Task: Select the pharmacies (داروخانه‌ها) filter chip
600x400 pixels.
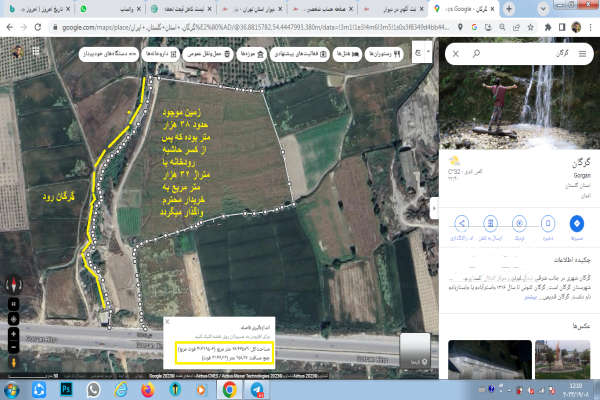Action: (161, 54)
